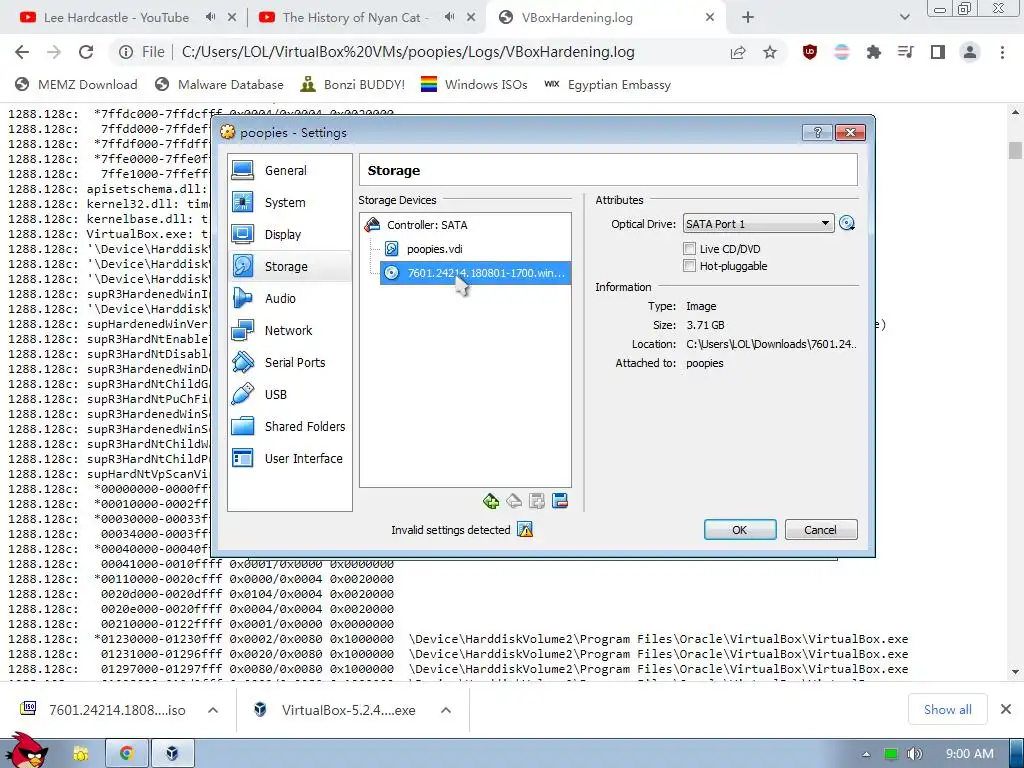1024x768 pixels.
Task: Click the share this page icon
Action: pyautogui.click(x=738, y=52)
